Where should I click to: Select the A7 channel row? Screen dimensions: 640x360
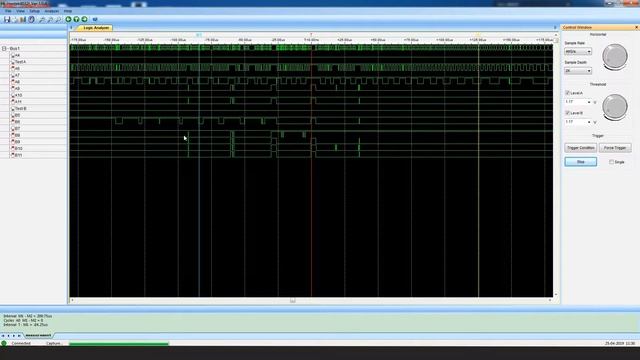(x=33, y=75)
